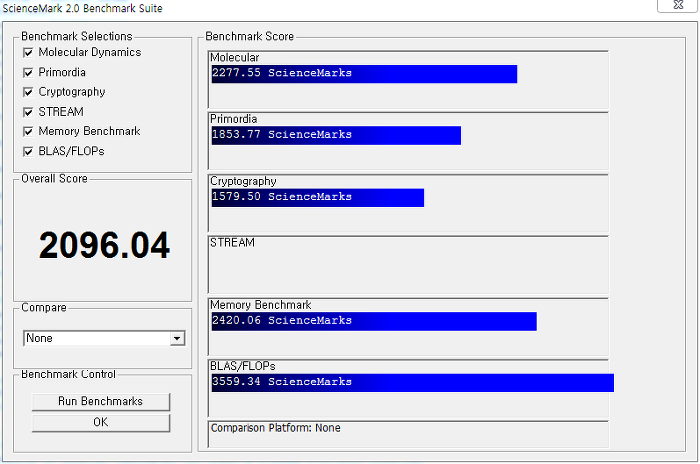Select the overall score 2096.04 text
The width and height of the screenshot is (700, 464).
tap(104, 245)
